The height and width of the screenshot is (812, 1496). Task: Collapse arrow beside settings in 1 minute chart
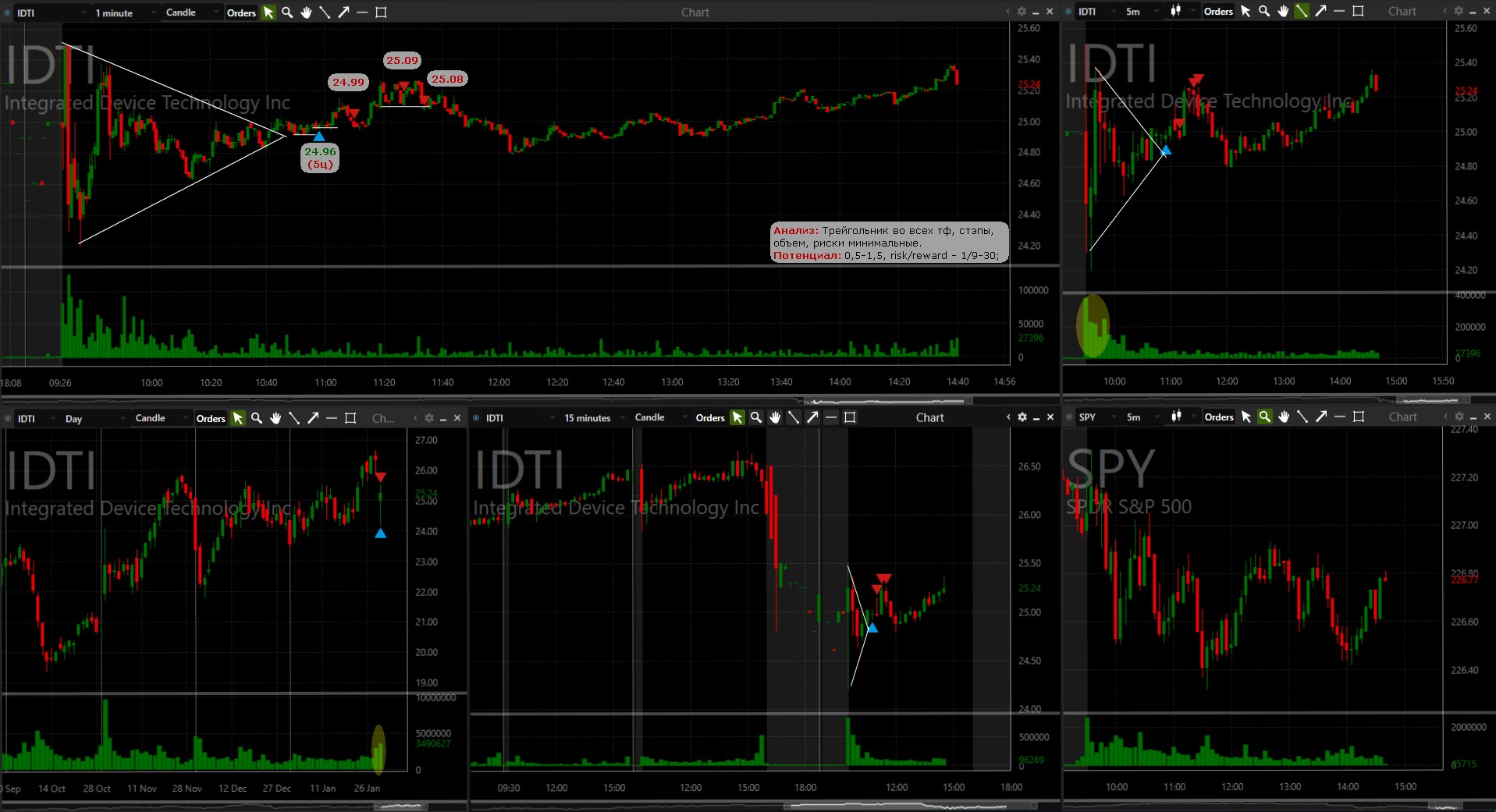click(1007, 12)
